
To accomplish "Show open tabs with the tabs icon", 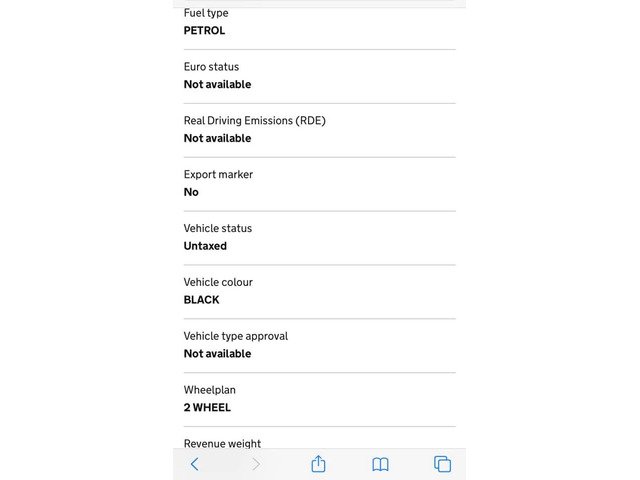I will [x=442, y=464].
